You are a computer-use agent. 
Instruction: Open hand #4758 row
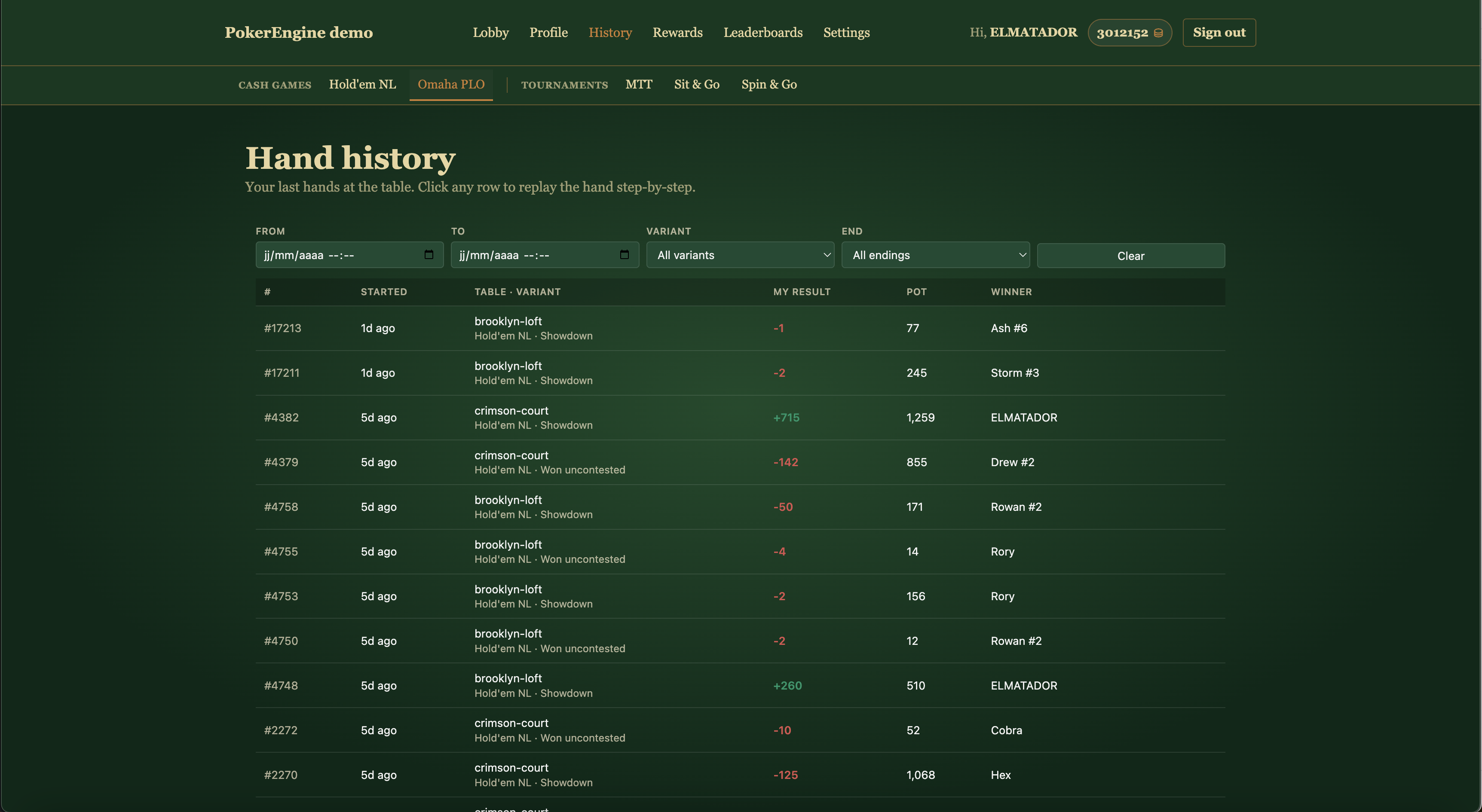pyautogui.click(x=740, y=507)
